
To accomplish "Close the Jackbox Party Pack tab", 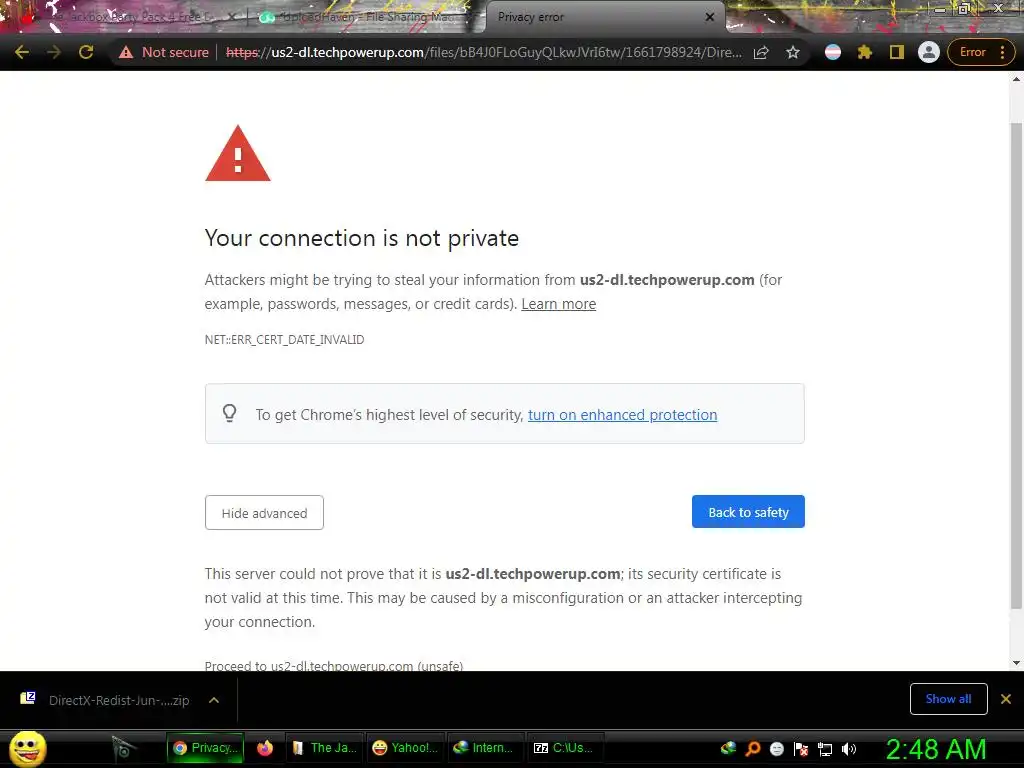I will (232, 17).
